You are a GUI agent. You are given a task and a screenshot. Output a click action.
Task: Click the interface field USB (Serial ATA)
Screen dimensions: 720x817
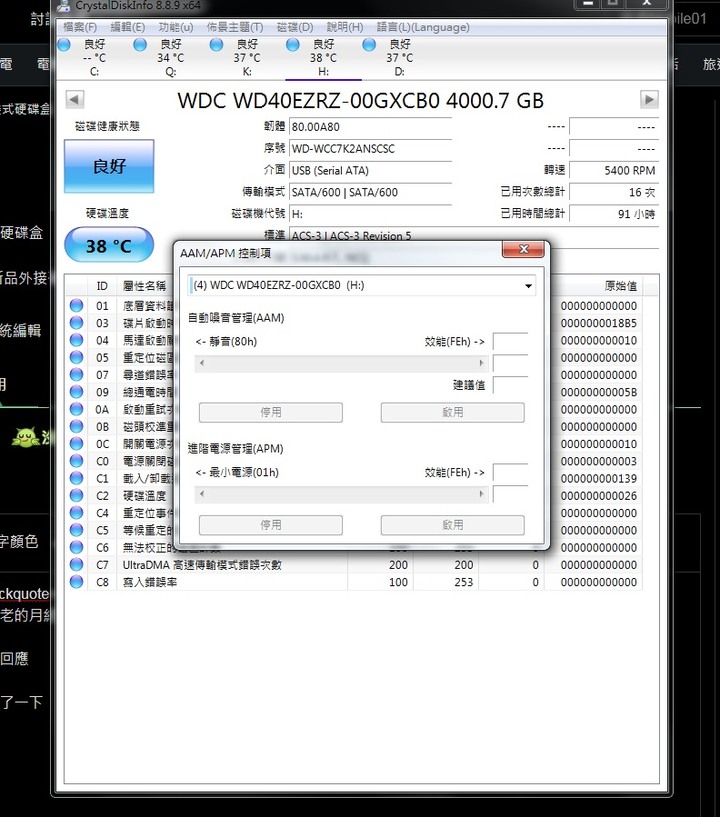click(x=370, y=171)
